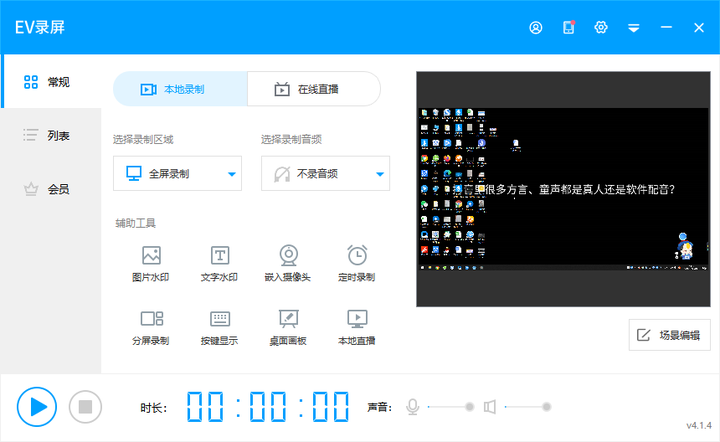Open the 定时录制 tool
The width and height of the screenshot is (720, 442).
[357, 263]
